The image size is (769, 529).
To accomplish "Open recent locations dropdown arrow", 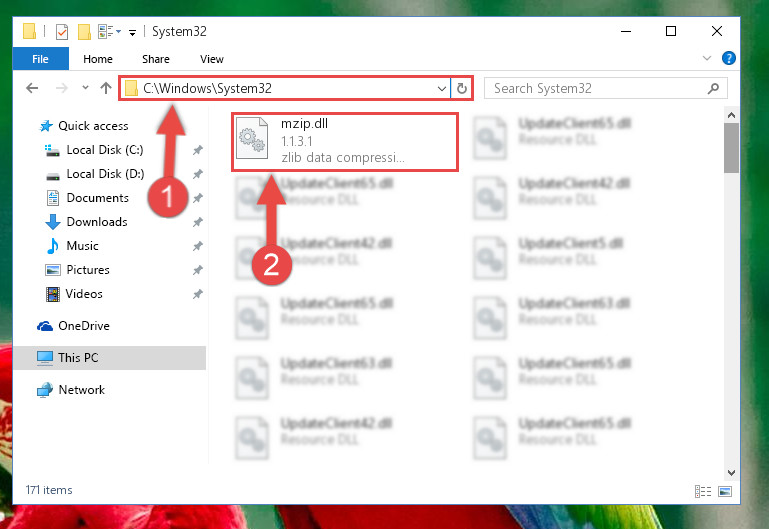I will [85, 88].
